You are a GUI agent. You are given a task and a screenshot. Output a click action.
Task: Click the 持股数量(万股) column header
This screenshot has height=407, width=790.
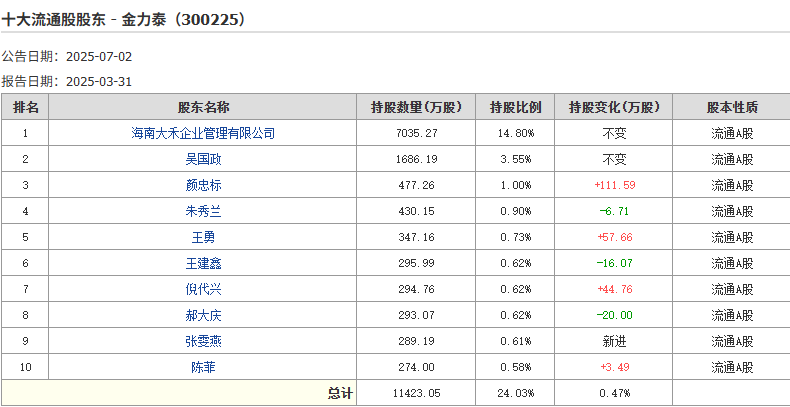[x=416, y=107]
